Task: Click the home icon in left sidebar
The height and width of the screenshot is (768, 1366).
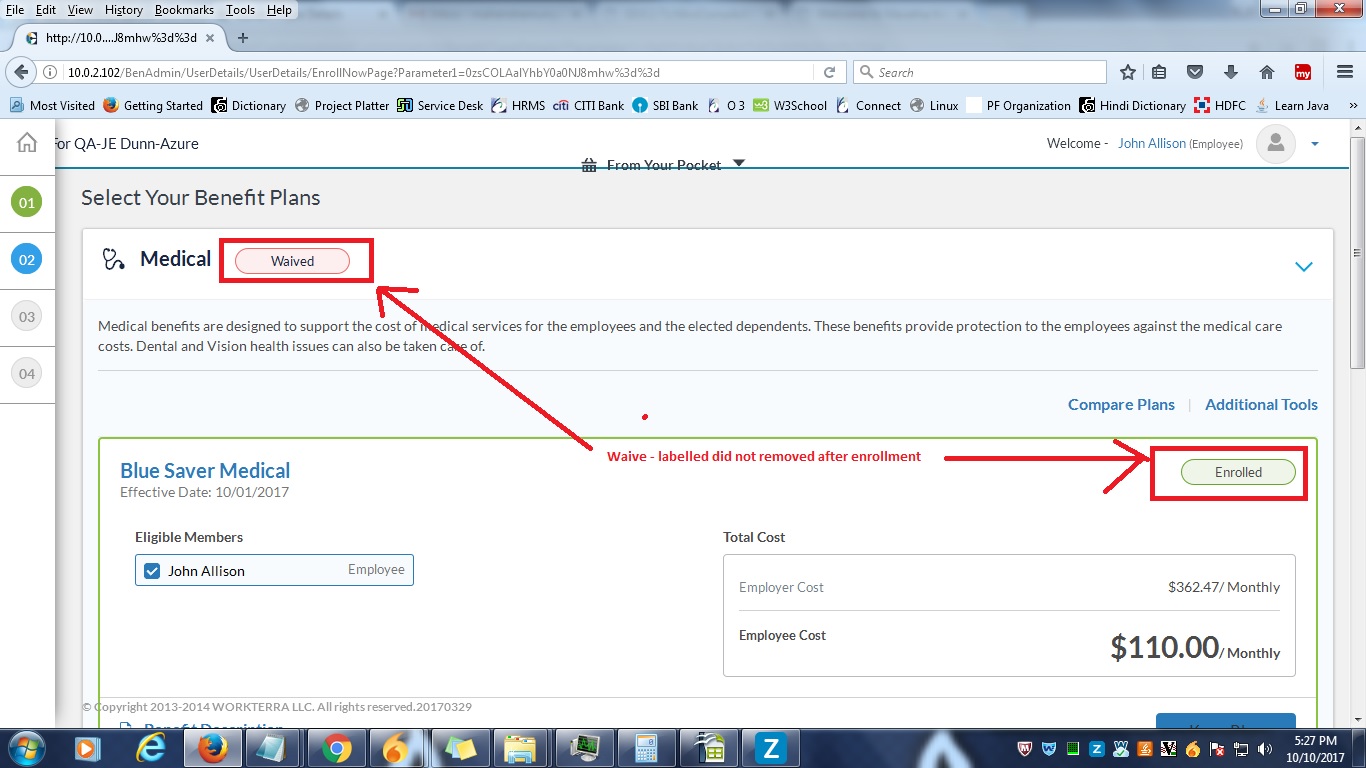Action: click(27, 142)
